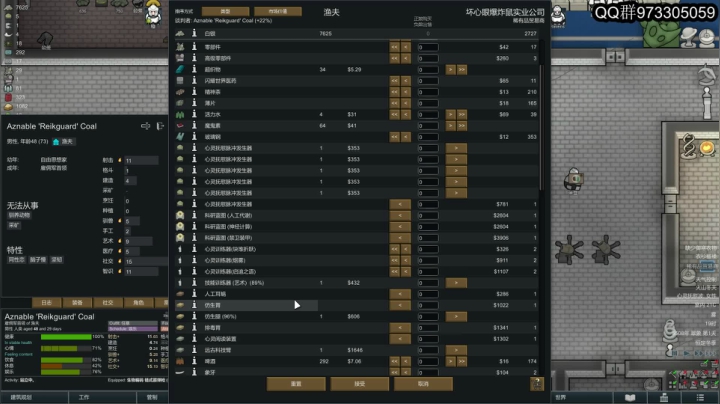Click the 同性恋 trait tag
This screenshot has height=404, width=720.
click(17, 260)
